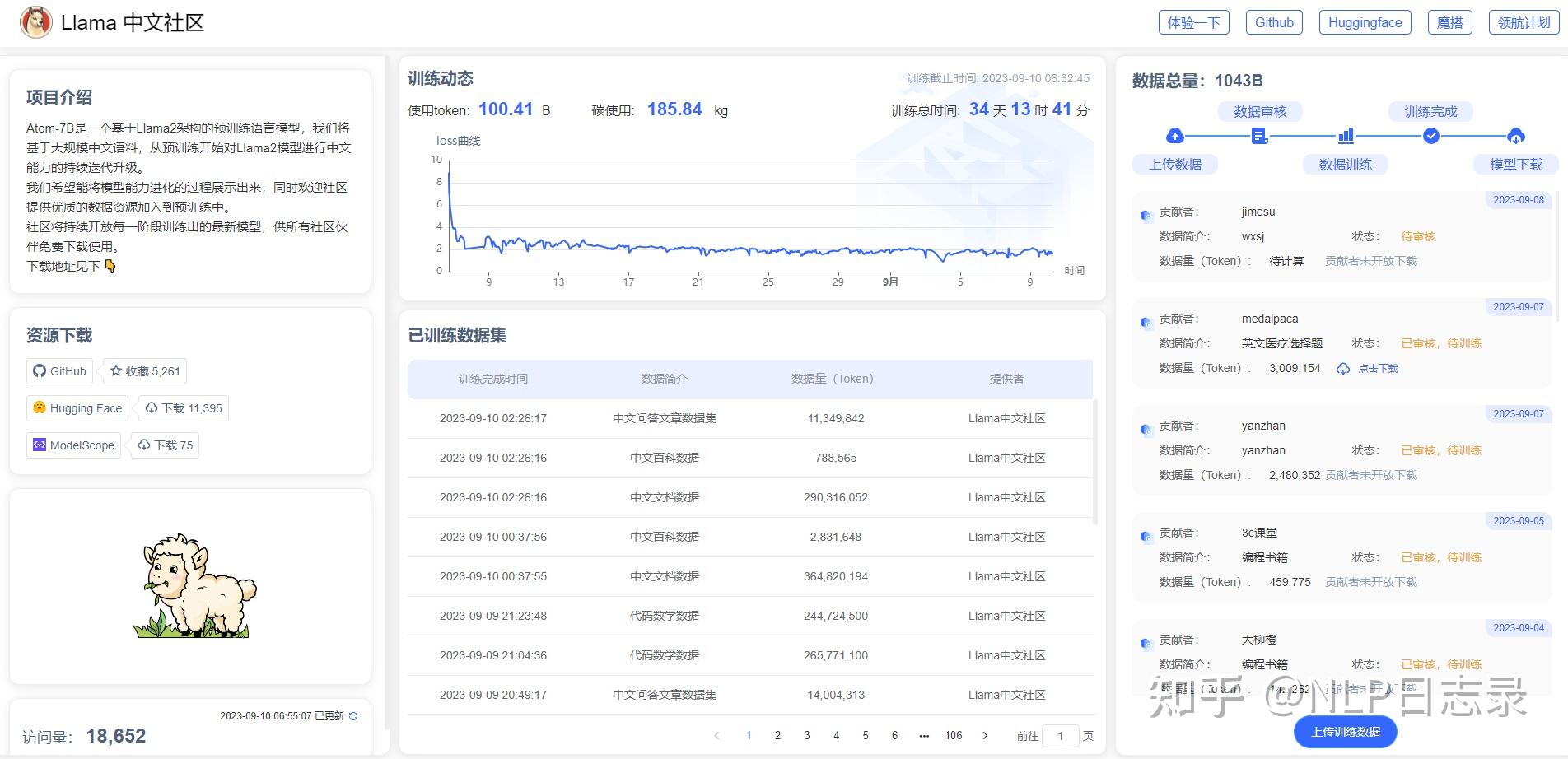Click the cloud download icon for 模型下载

point(1516,136)
